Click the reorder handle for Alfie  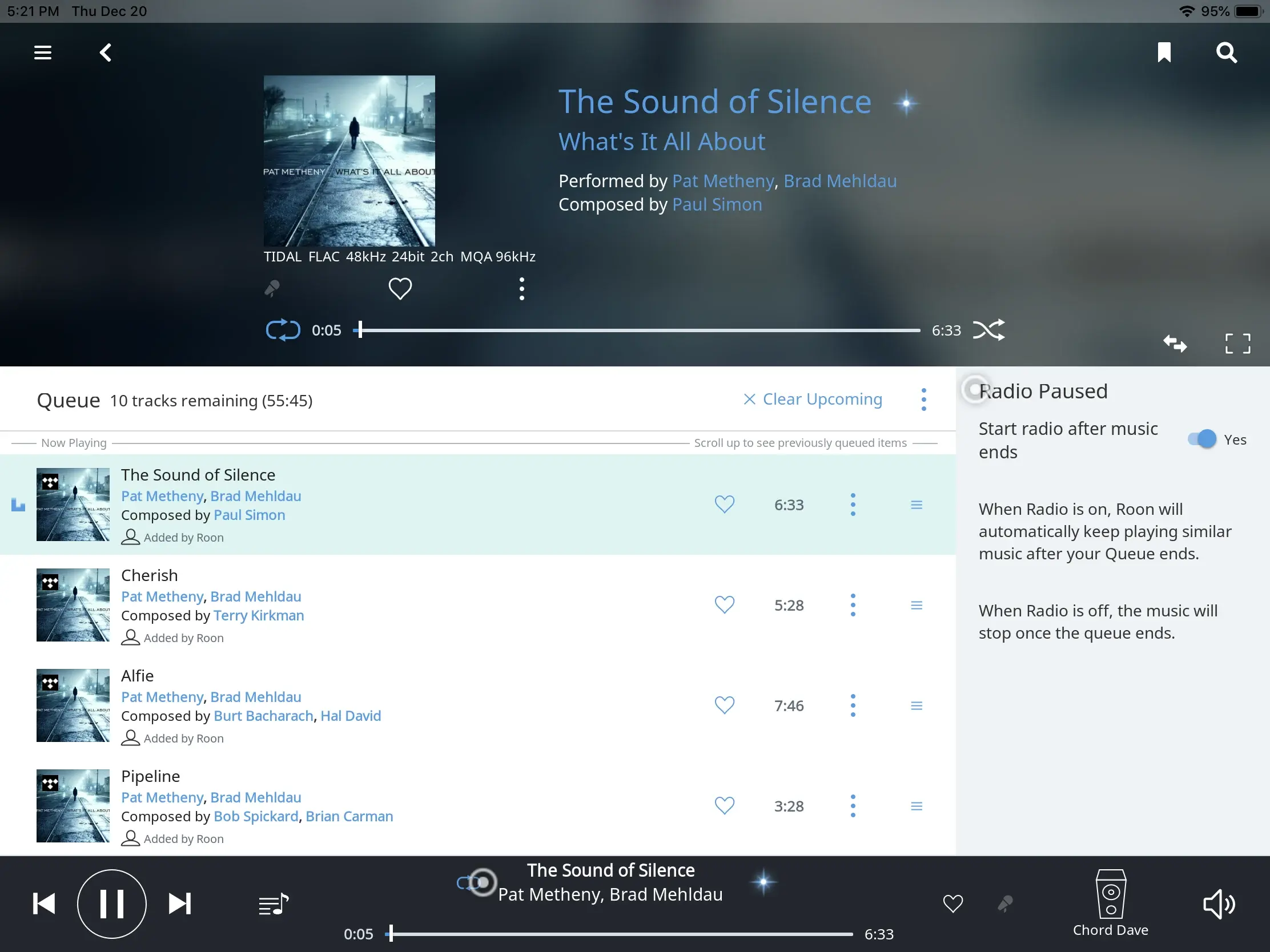917,706
